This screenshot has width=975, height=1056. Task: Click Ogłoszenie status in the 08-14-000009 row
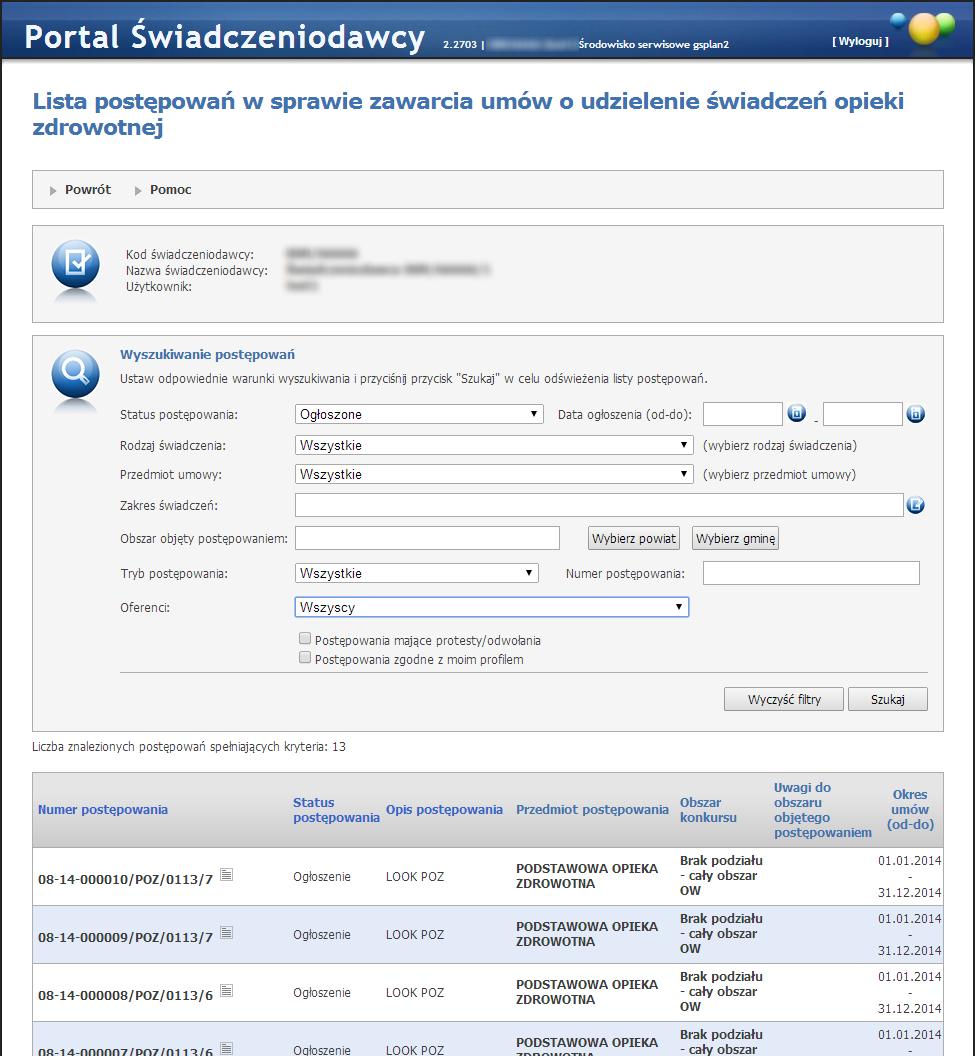click(x=322, y=934)
